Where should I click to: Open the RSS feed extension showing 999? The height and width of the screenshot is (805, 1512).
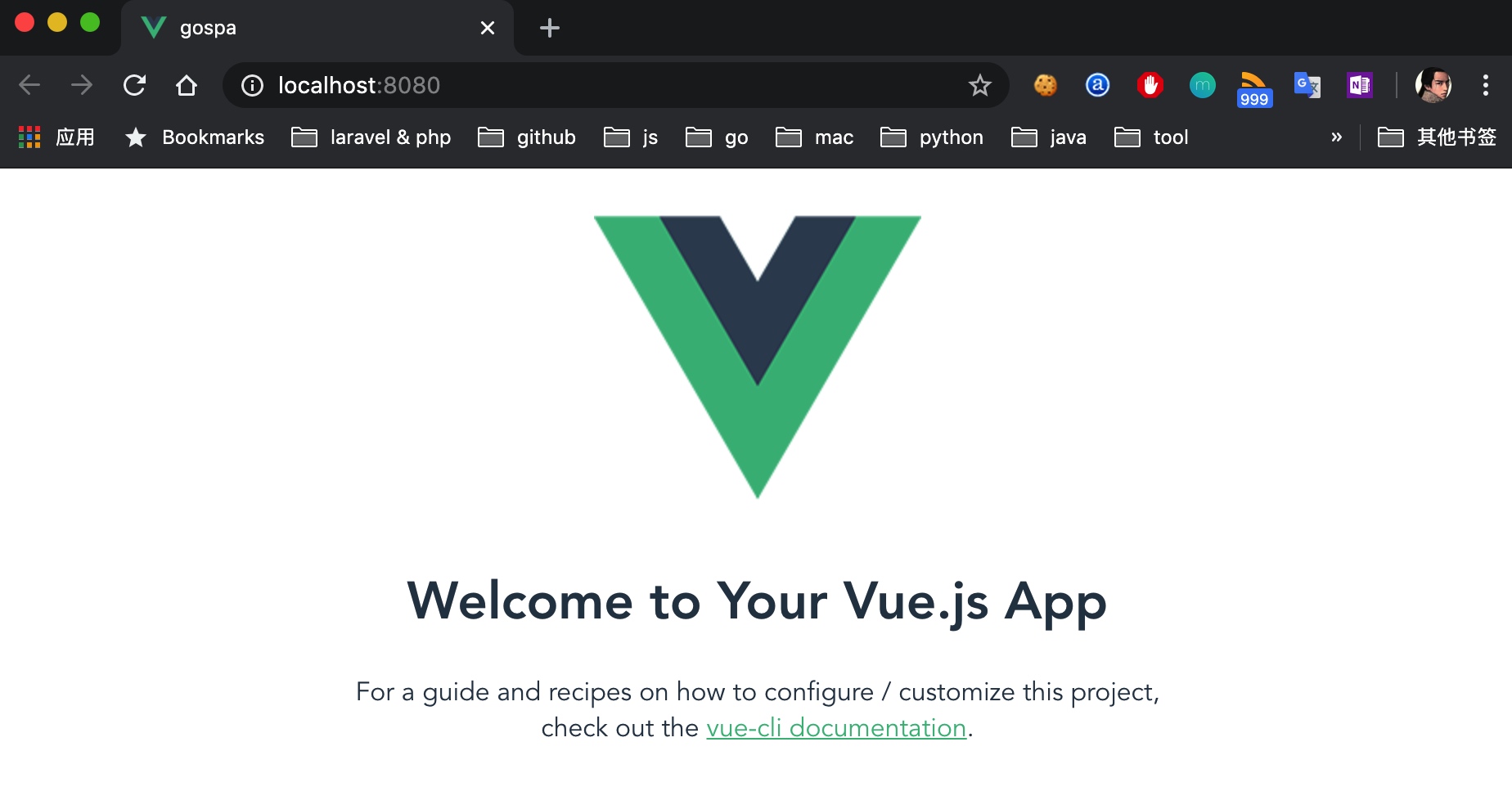point(1254,89)
